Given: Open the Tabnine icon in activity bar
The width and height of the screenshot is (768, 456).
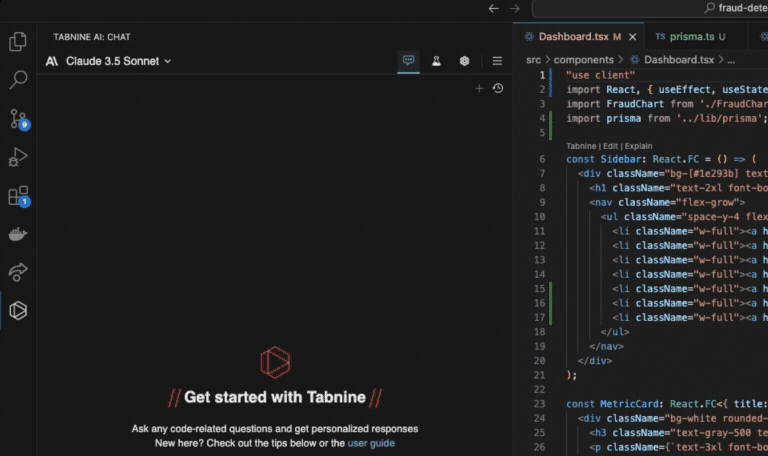Looking at the screenshot, I should [x=18, y=311].
